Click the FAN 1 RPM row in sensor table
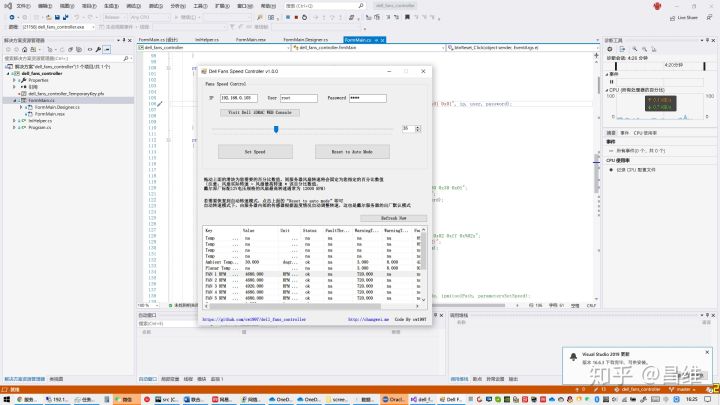720x405 pixels. click(x=312, y=274)
